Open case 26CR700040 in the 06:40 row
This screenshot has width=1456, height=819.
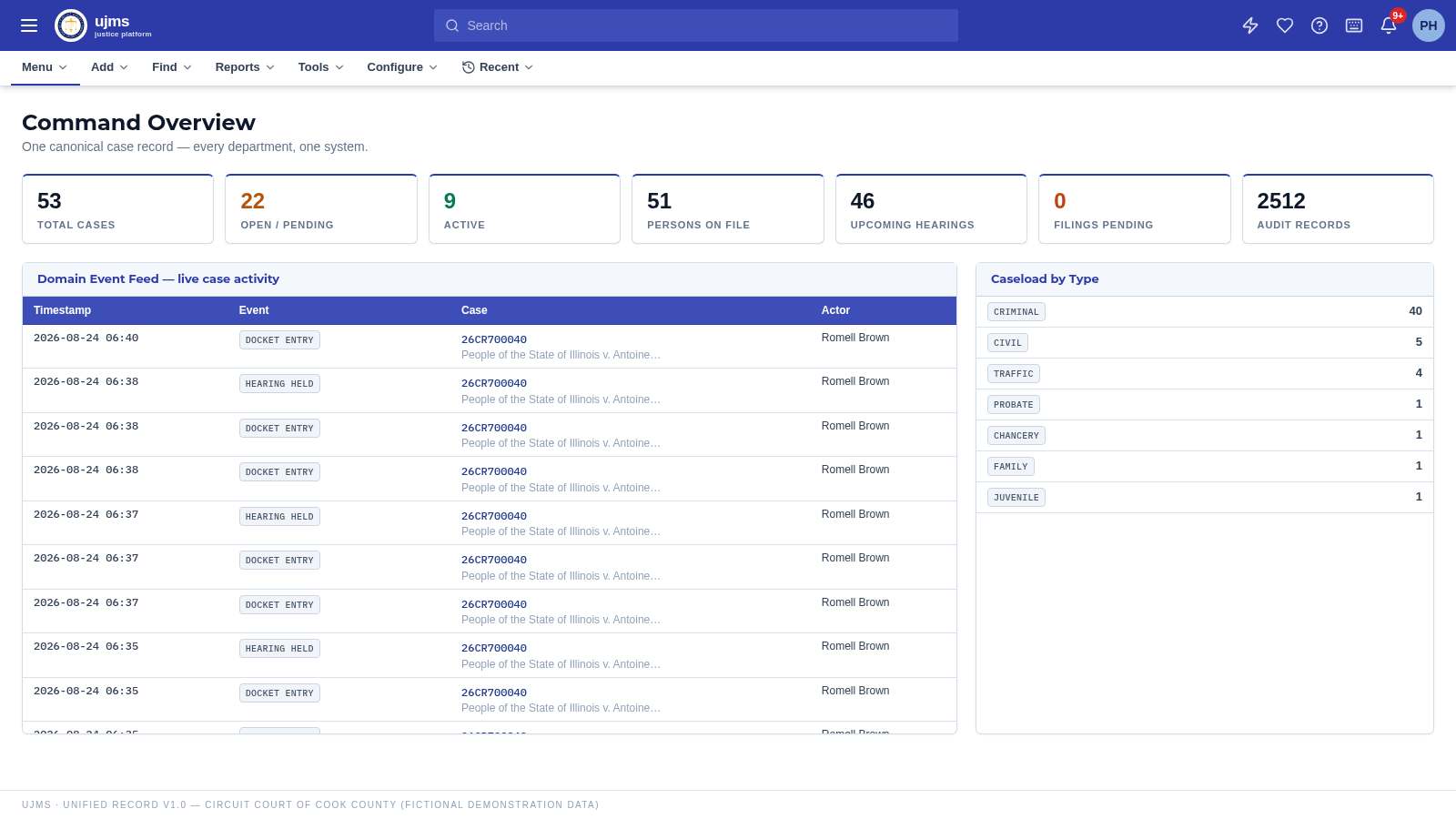[494, 339]
